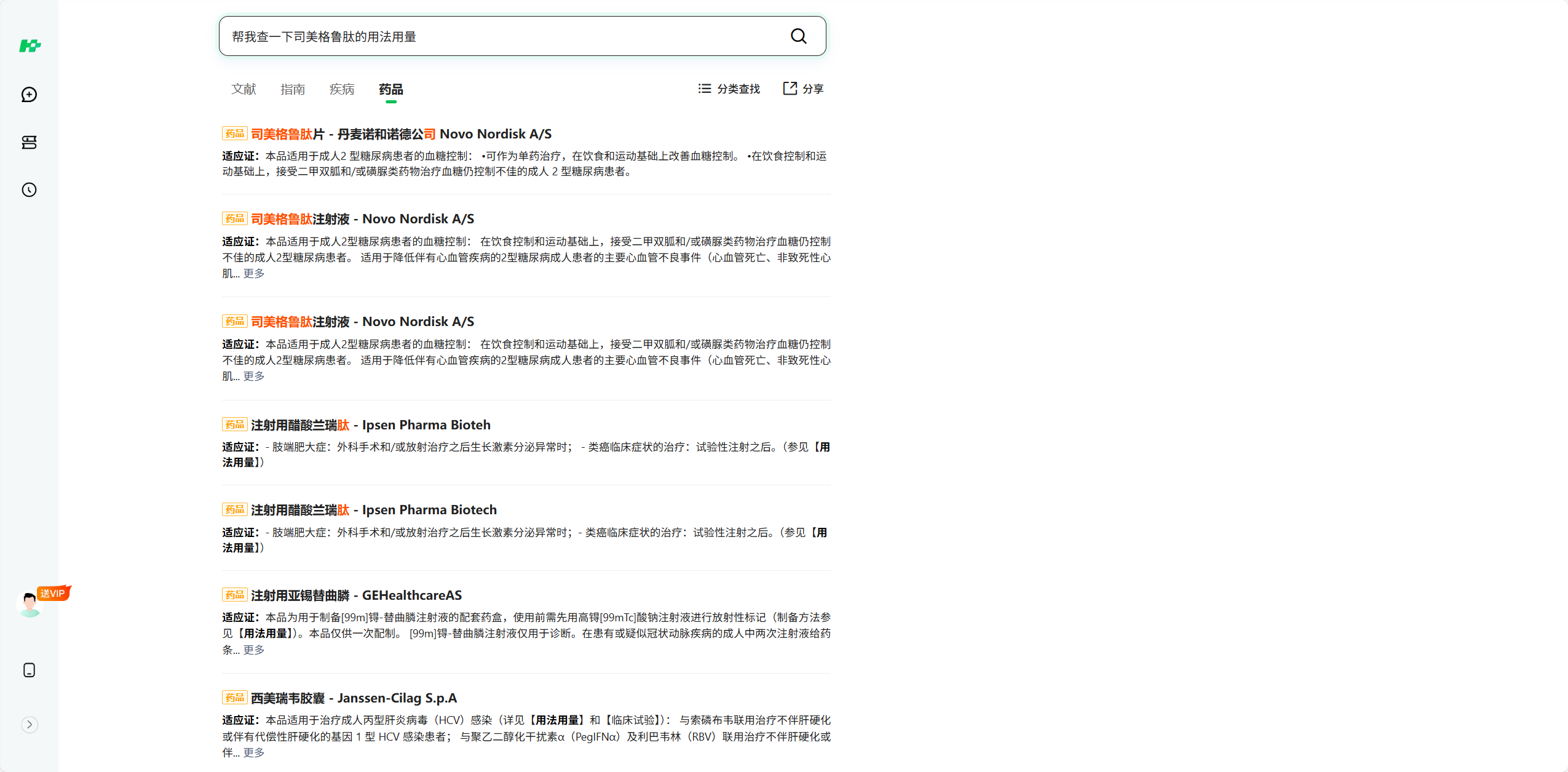Expand 更多 in second 司美格鲁肽注射液 result
Viewport: 1568px width, 772px height.
253,376
